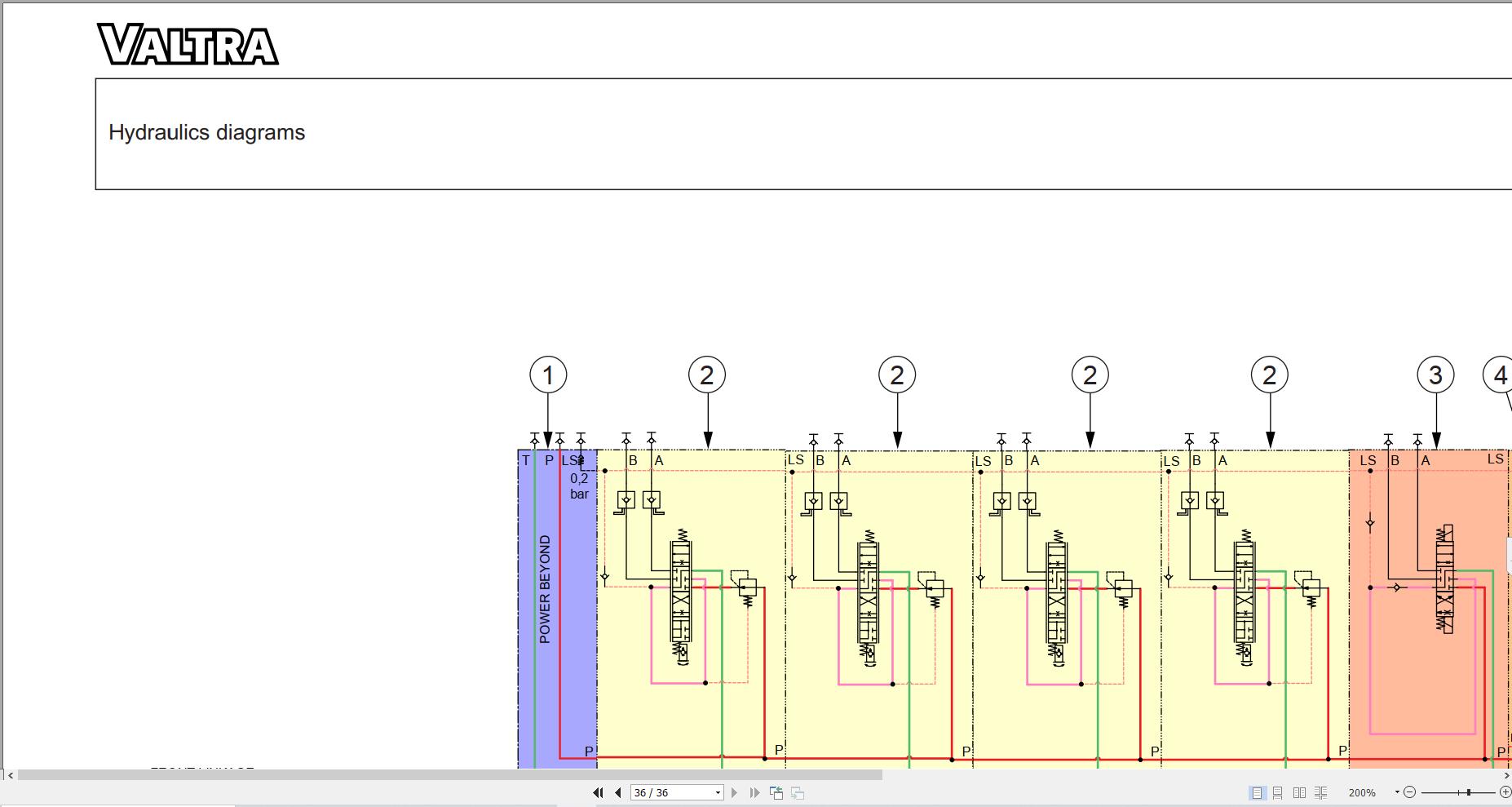Zoom in with the plus button

[x=1505, y=792]
